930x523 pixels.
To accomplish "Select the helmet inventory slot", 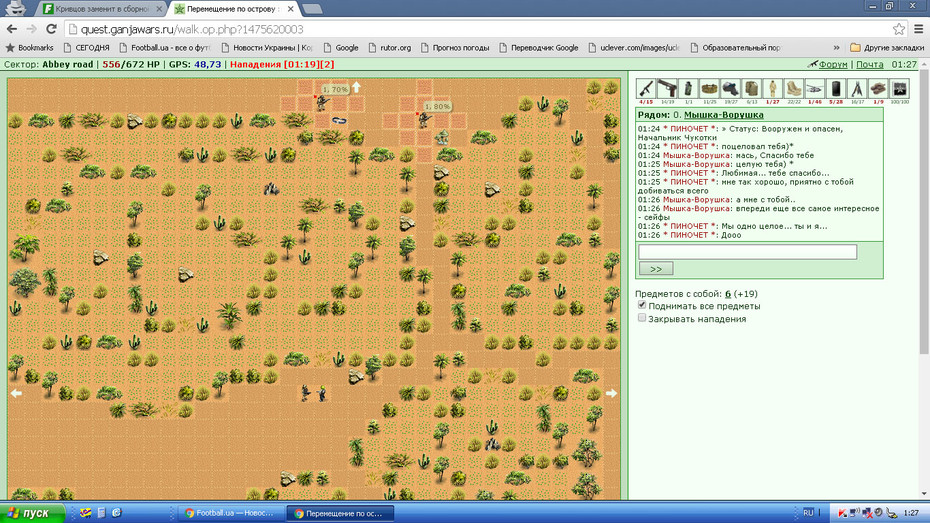I will tap(730, 88).
